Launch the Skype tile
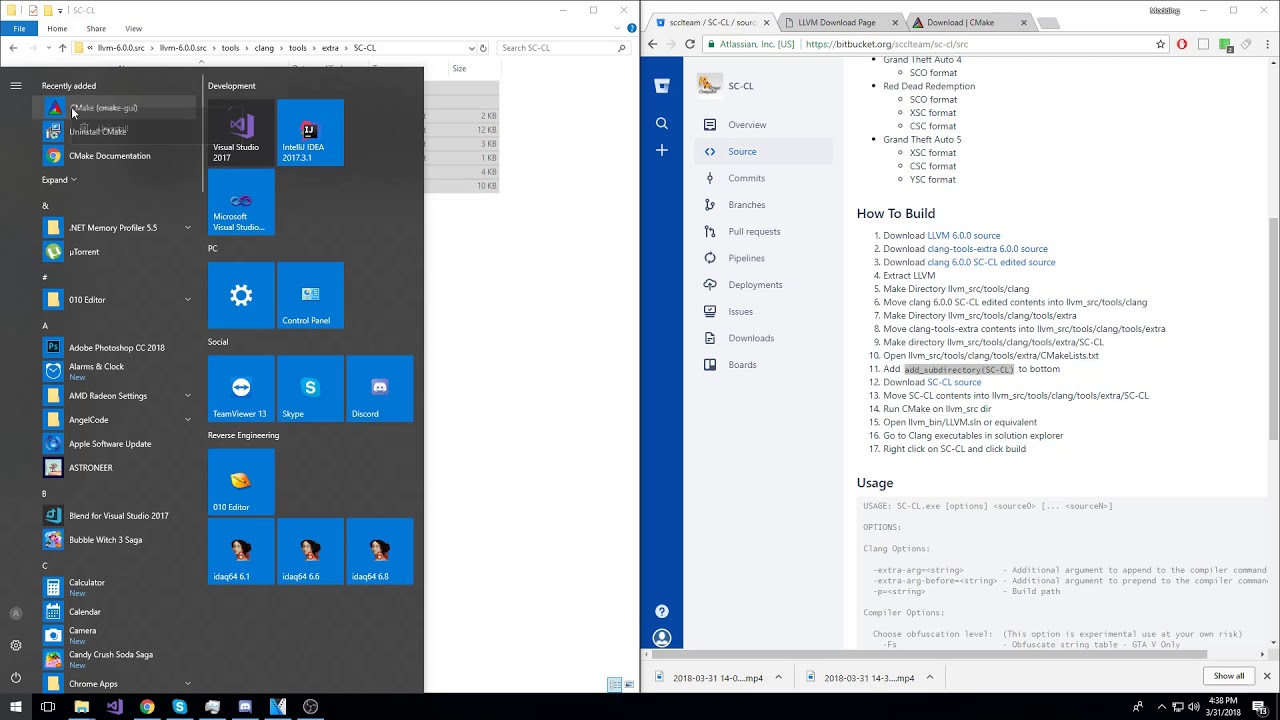 click(310, 388)
